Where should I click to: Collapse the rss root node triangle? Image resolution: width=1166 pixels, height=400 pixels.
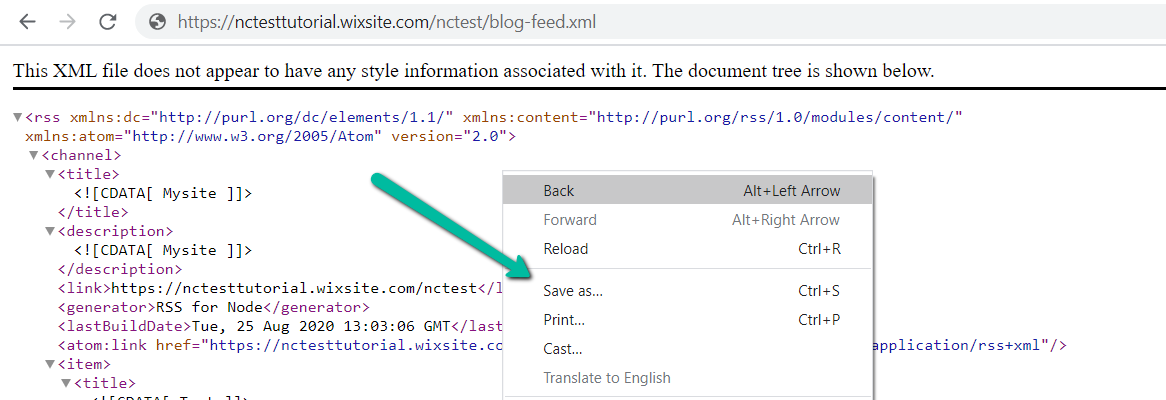[18, 118]
